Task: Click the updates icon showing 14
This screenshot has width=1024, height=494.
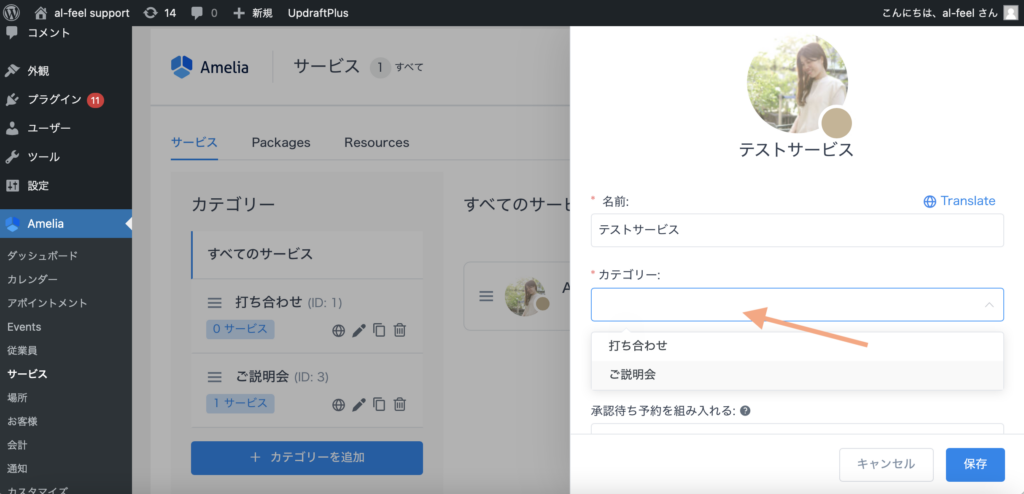Action: (x=150, y=13)
